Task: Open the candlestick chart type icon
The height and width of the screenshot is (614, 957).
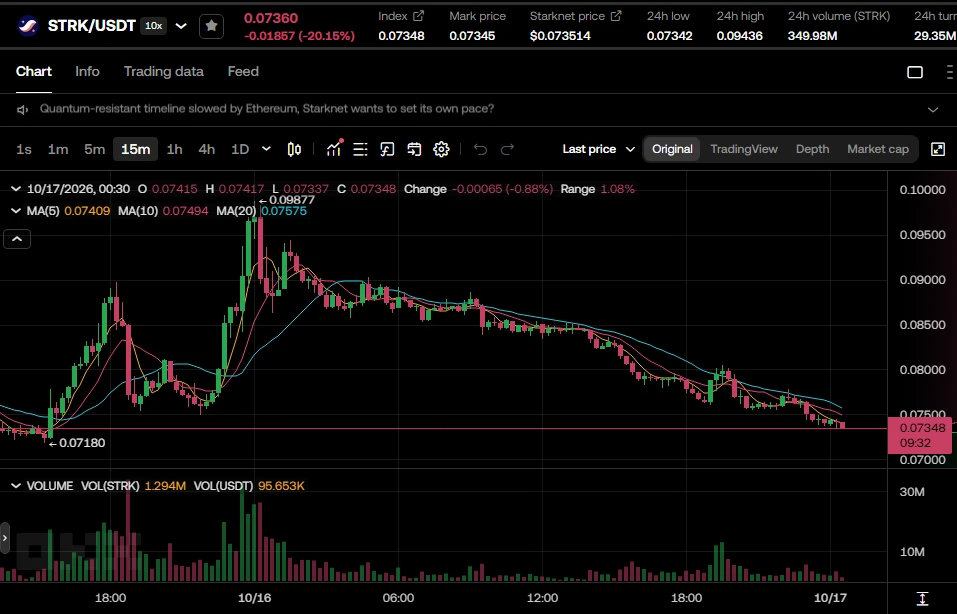Action: 294,149
